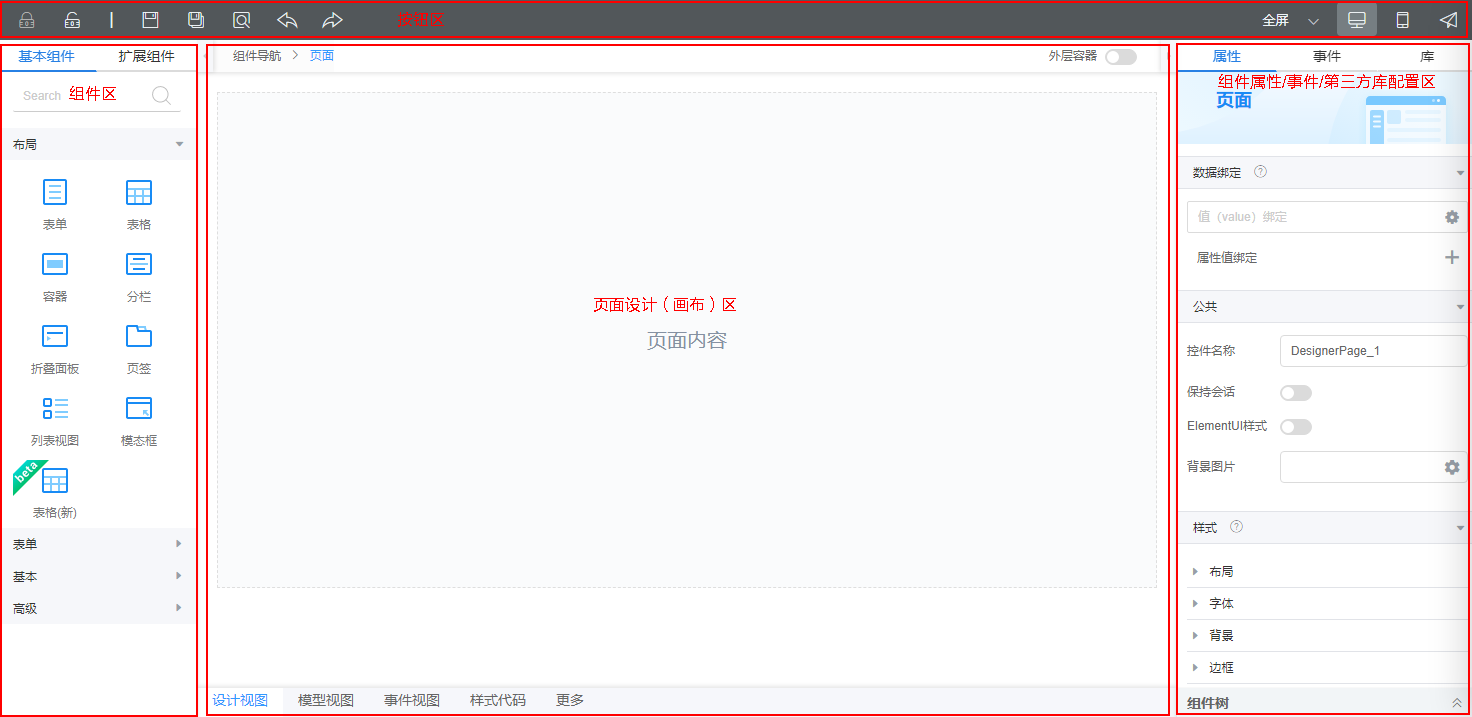Image resolution: width=1472 pixels, height=717 pixels.
Task: Select the 容器 container component icon
Action: pos(55,264)
